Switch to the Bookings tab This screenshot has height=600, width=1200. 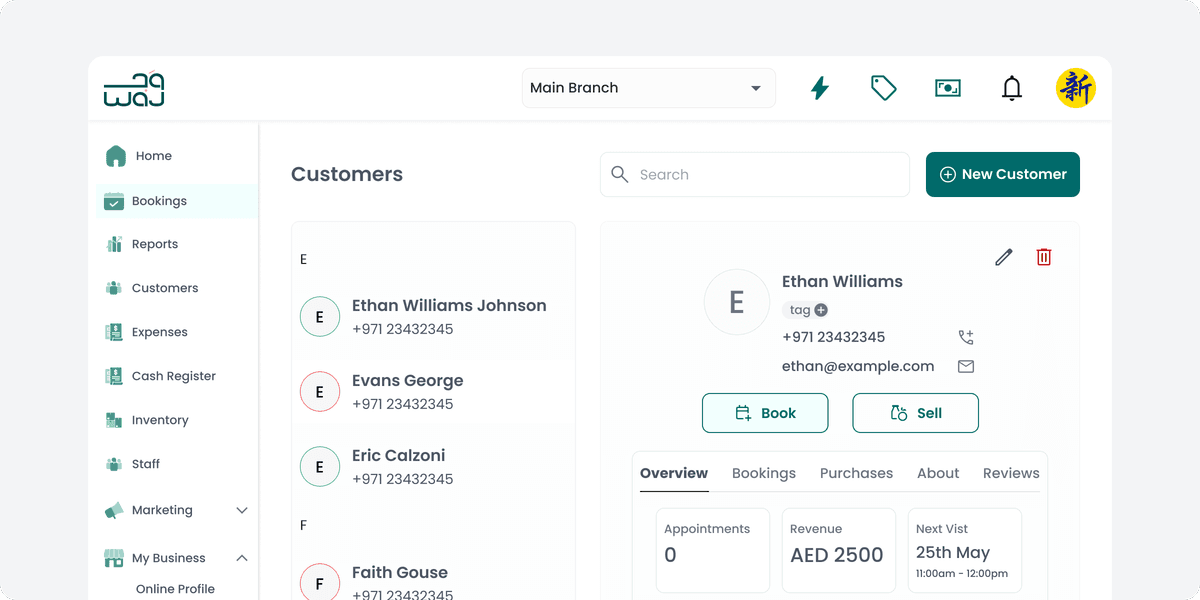click(763, 473)
